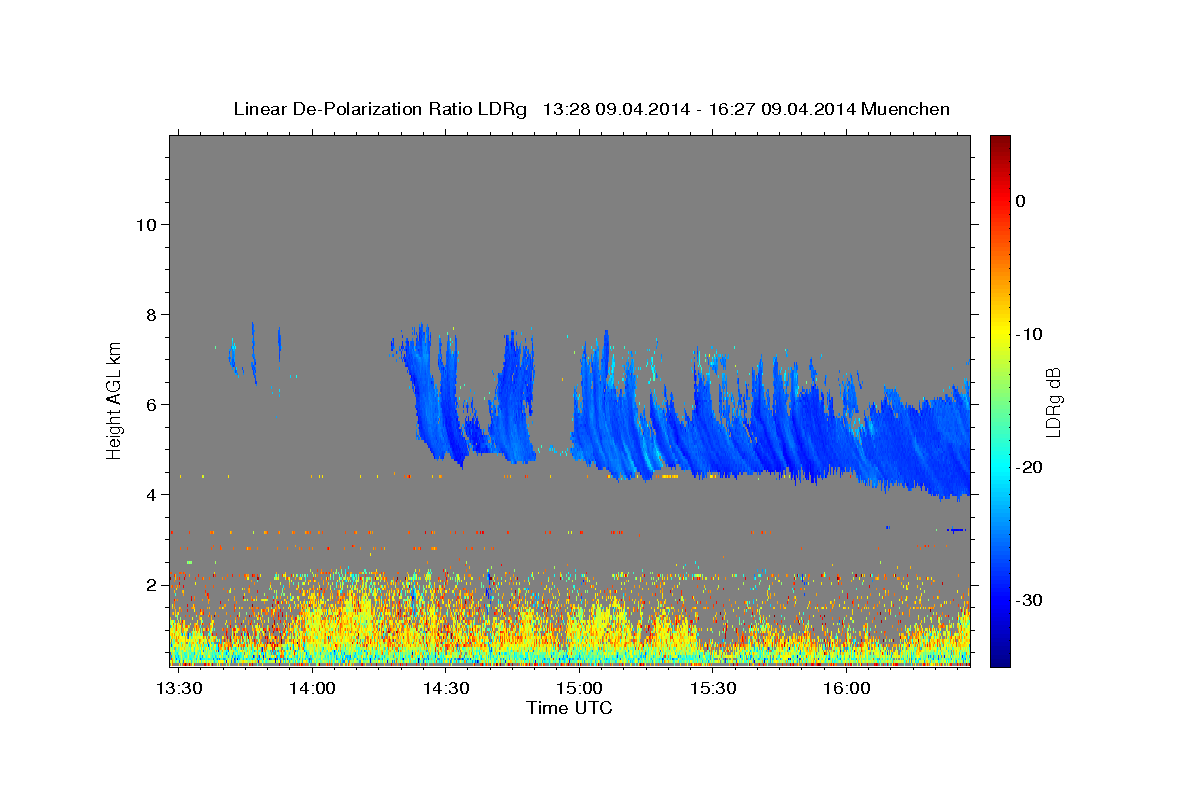Click the height label '4'
This screenshot has height=800, width=1200.
click(x=151, y=494)
